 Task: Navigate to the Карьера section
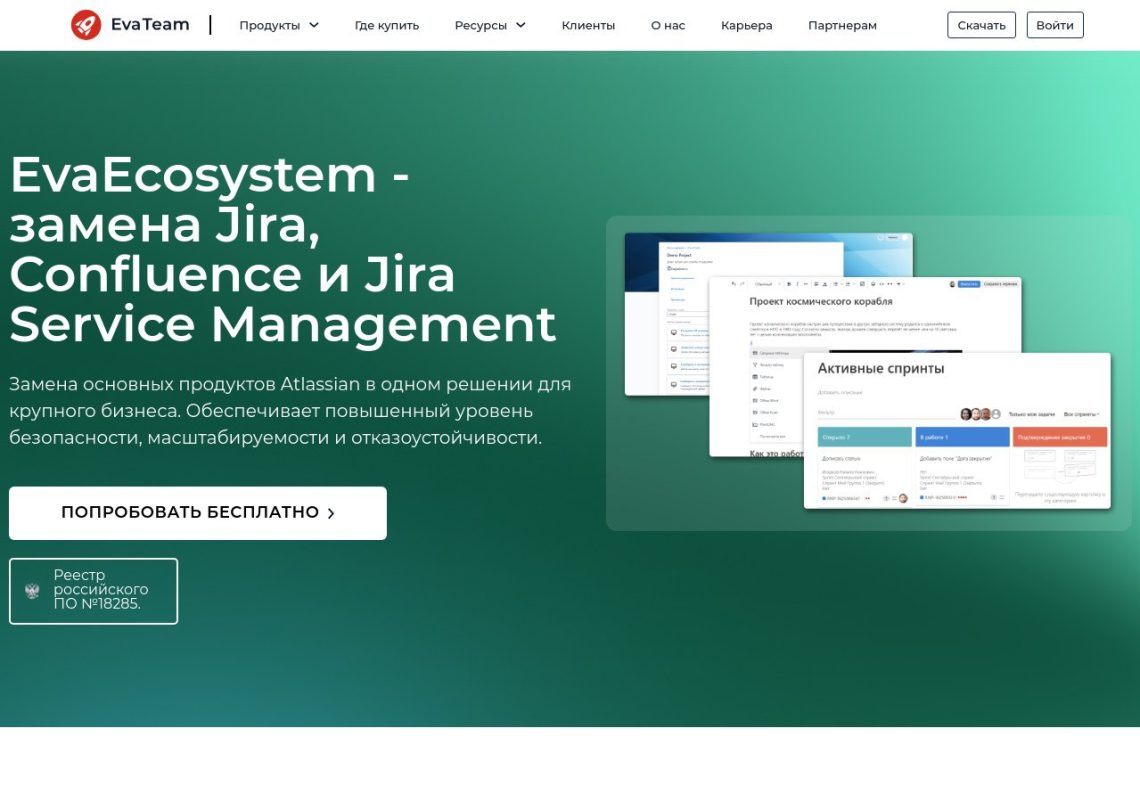click(746, 25)
